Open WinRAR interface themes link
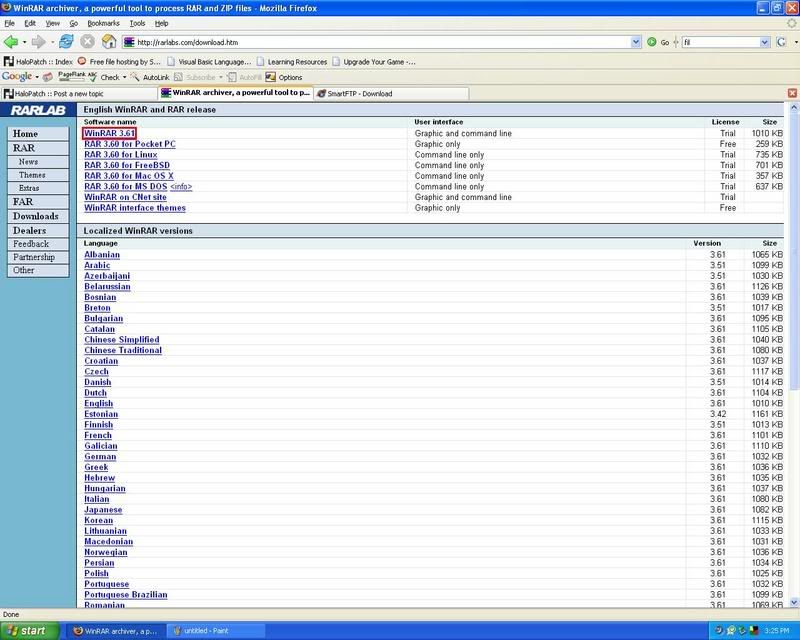This screenshot has width=800, height=640. [x=135, y=208]
